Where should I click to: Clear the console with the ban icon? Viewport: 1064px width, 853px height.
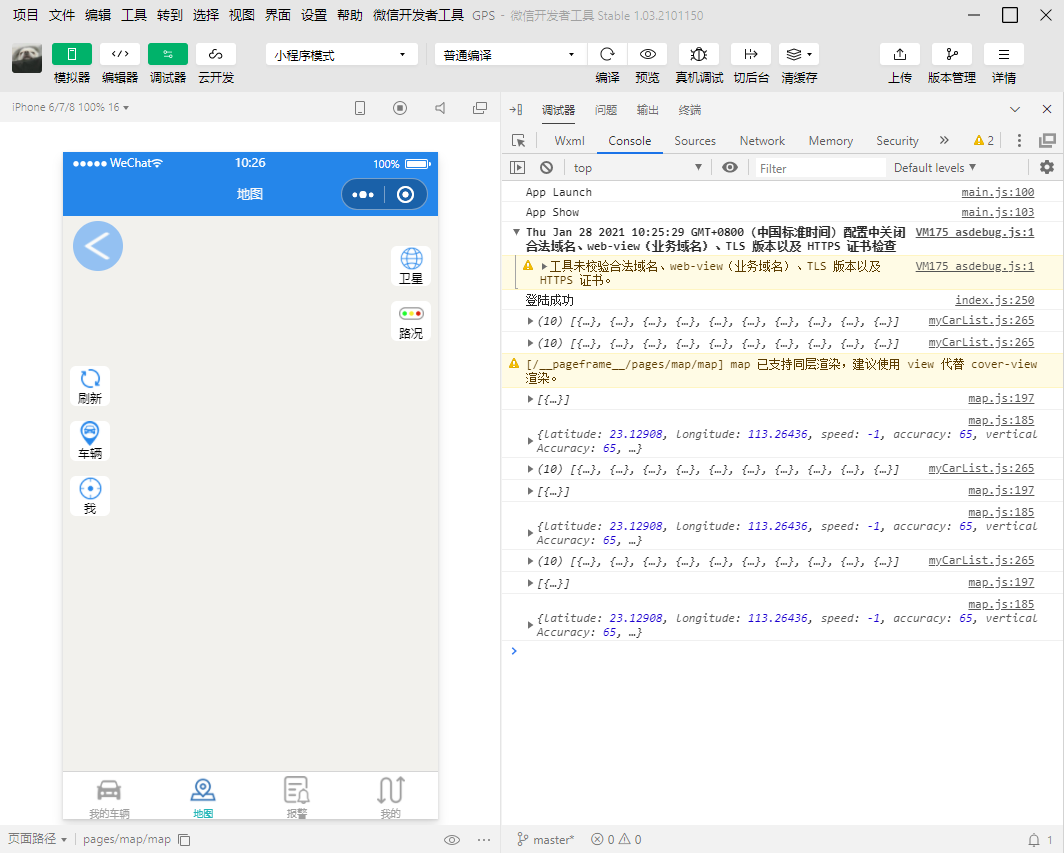point(546,168)
